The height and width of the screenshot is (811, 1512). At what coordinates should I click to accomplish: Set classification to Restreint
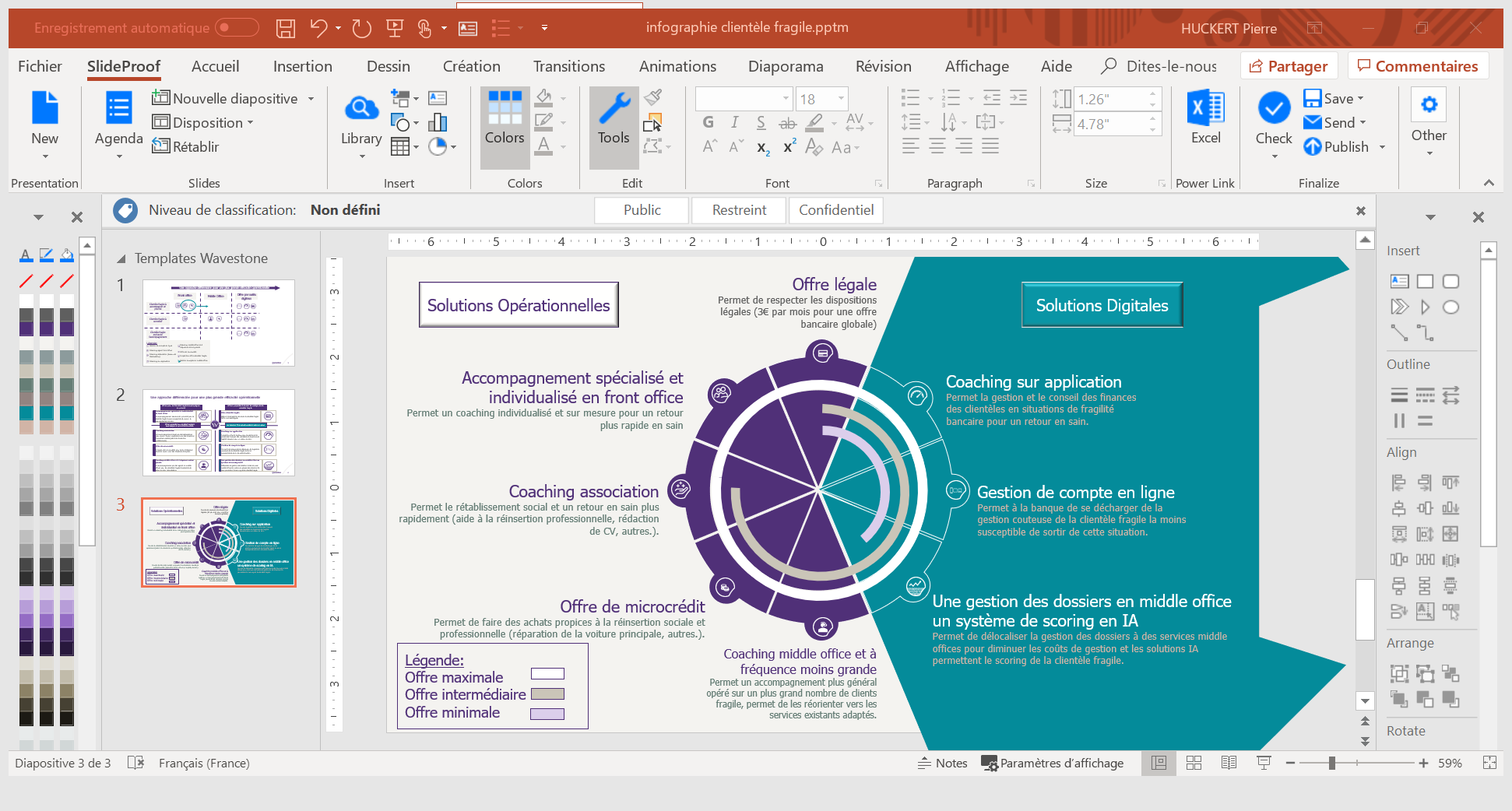[739, 210]
